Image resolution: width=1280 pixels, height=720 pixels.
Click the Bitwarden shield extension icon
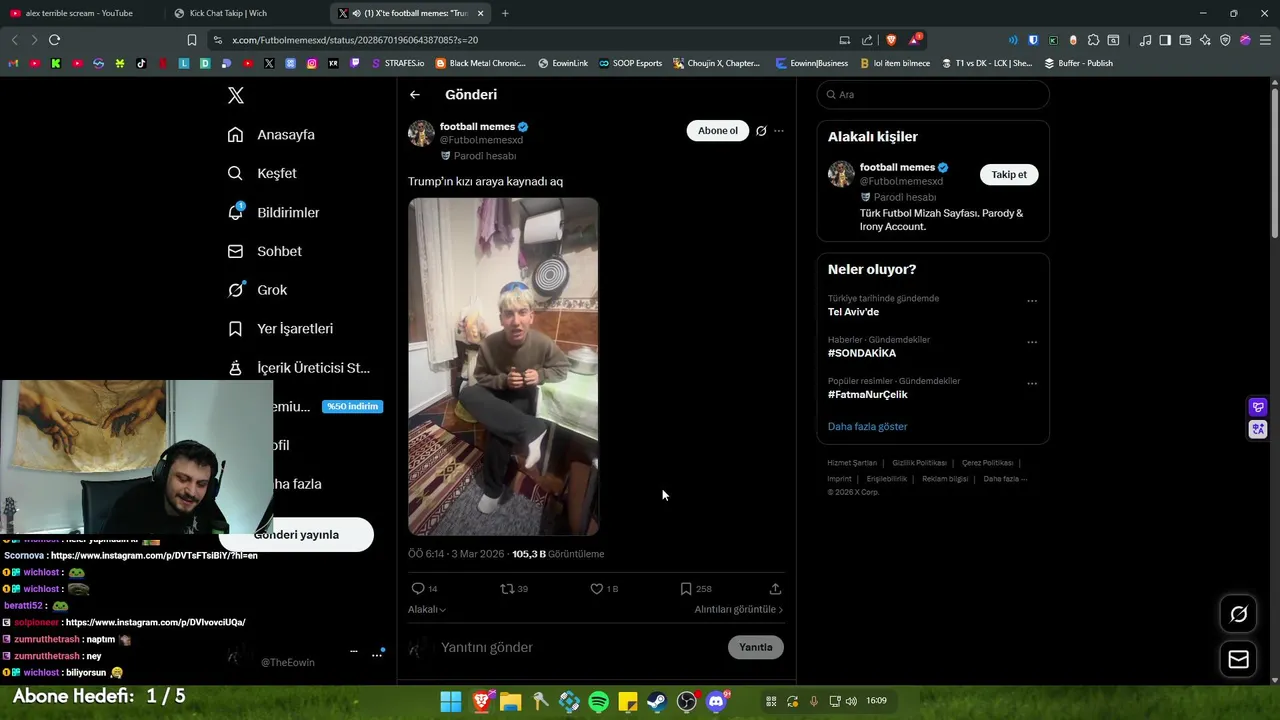[1033, 40]
